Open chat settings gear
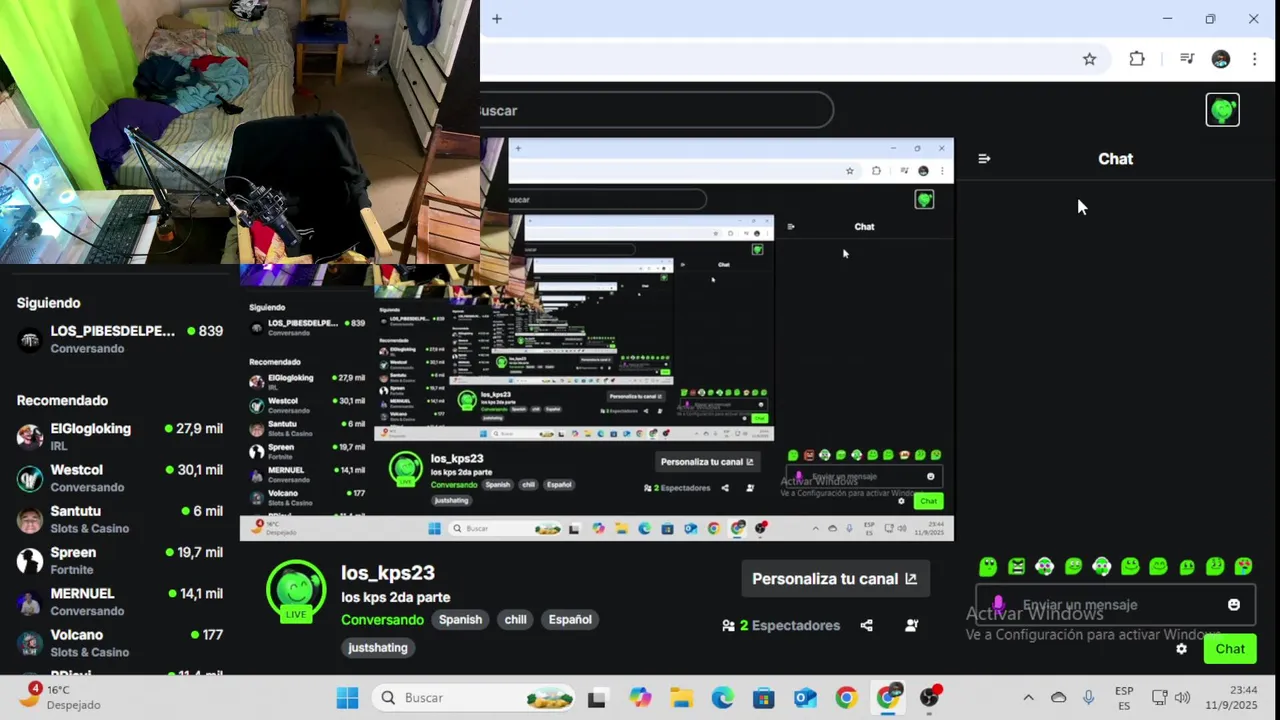The height and width of the screenshot is (720, 1280). tap(1181, 648)
